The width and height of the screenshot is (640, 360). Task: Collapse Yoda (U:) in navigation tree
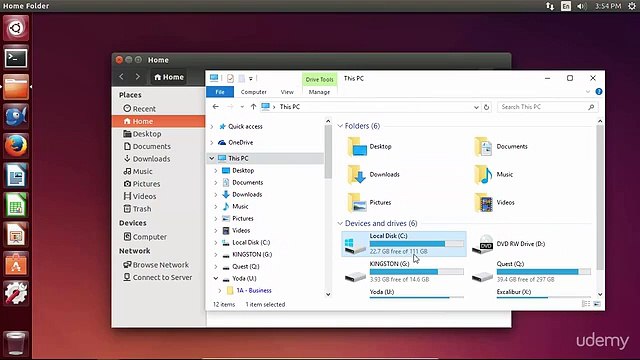(216, 279)
